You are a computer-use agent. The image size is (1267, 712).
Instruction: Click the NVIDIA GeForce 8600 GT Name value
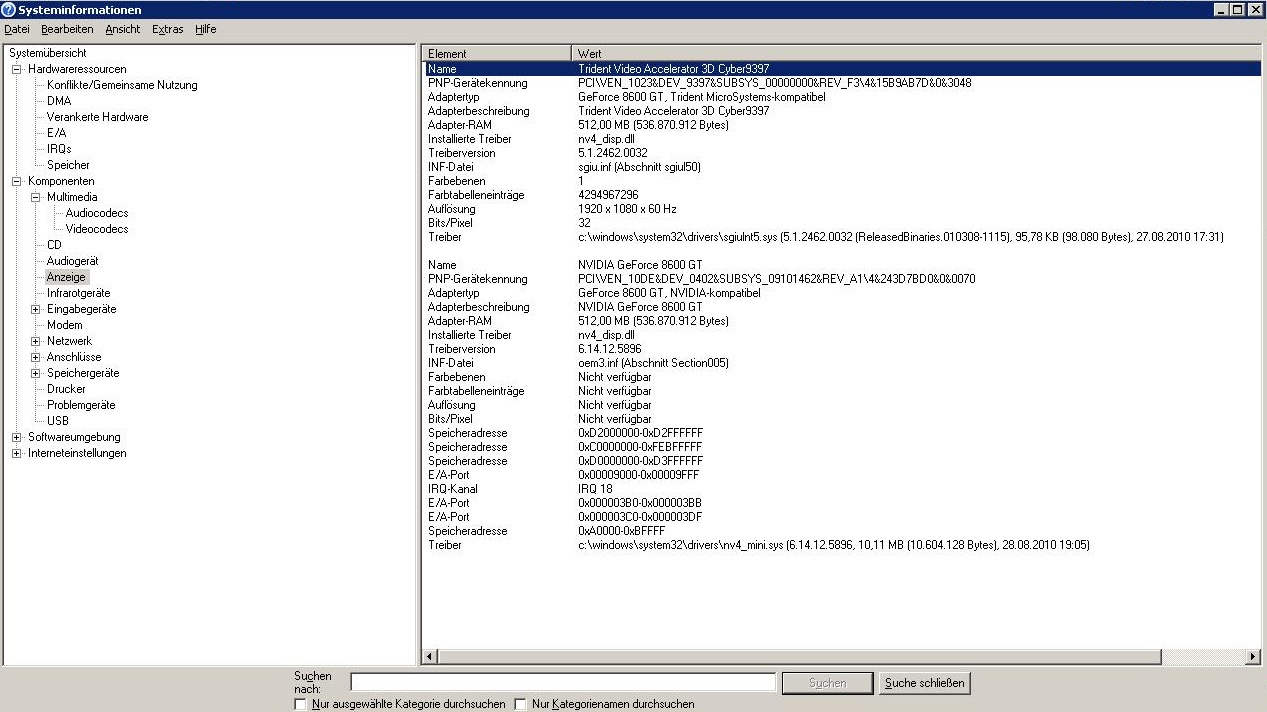[x=640, y=265]
